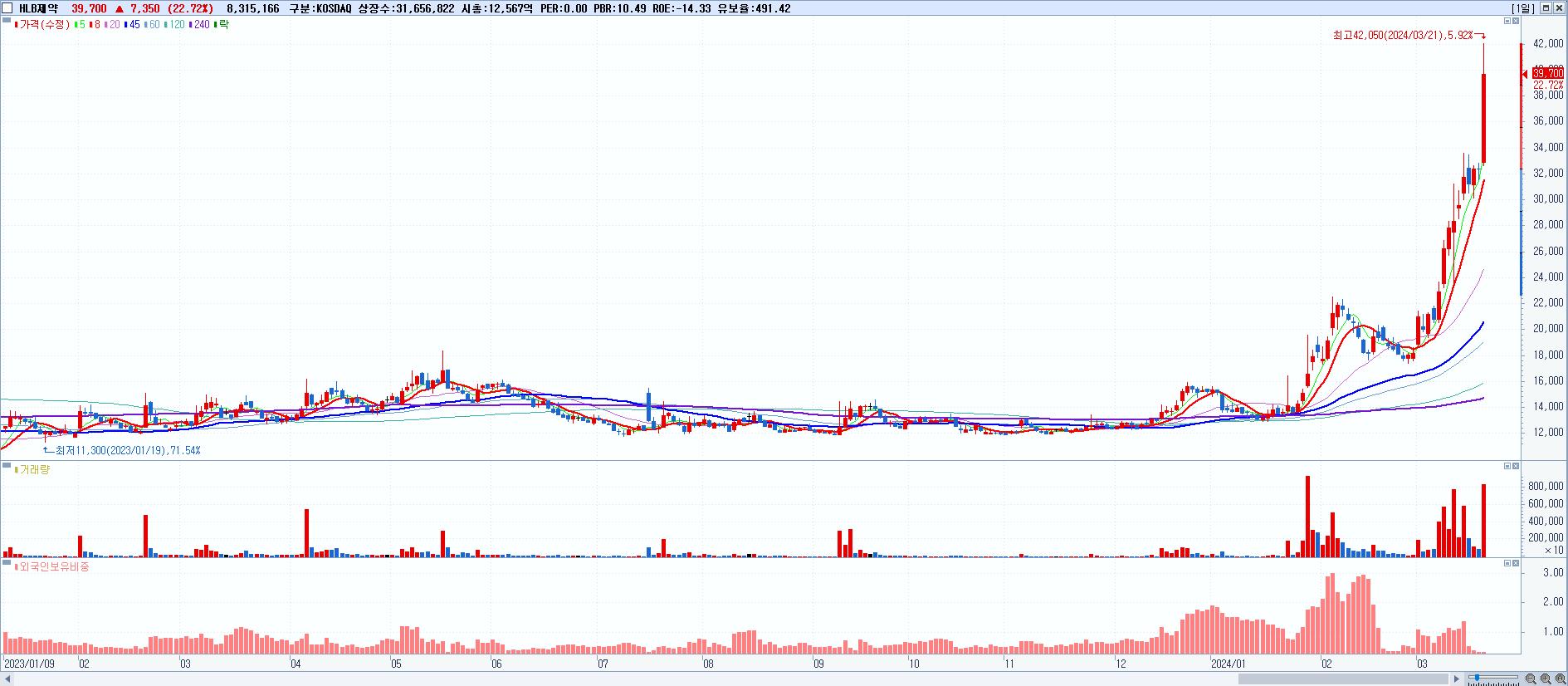Click the [1일] daily period indicator
The height and width of the screenshot is (686, 1568).
[1523, 8]
